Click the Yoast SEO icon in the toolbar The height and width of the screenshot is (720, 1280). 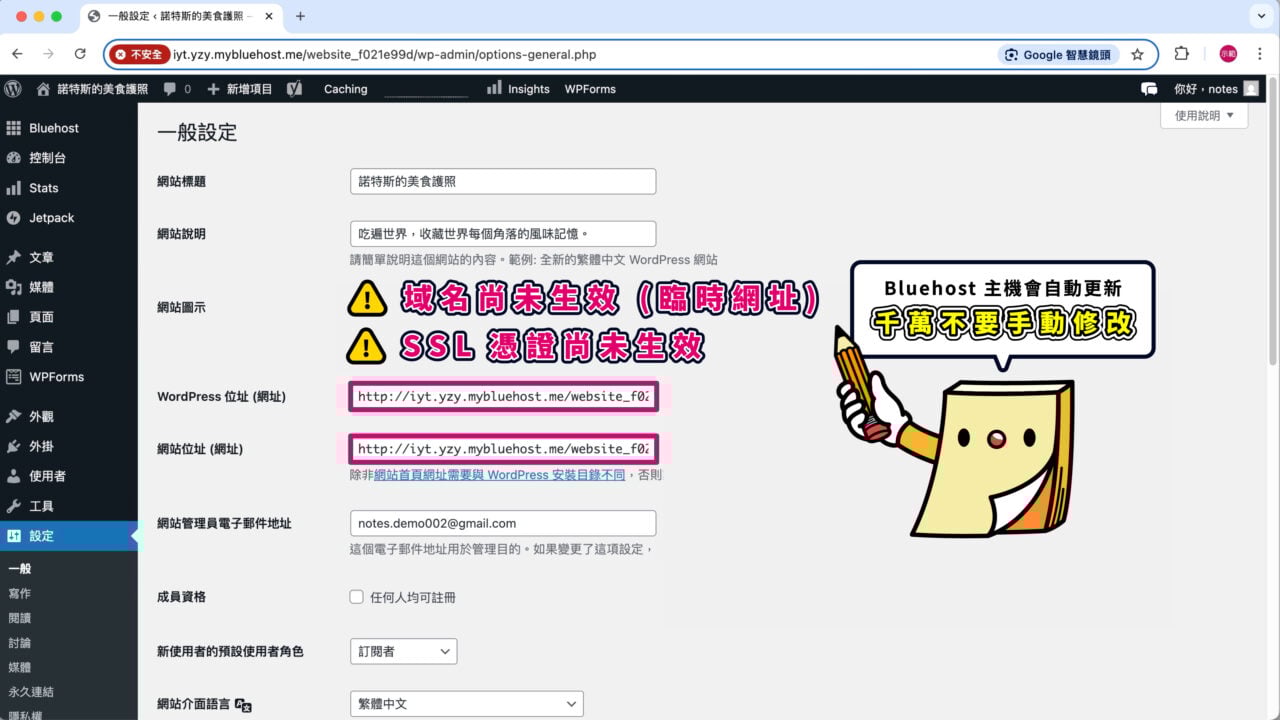tap(294, 89)
